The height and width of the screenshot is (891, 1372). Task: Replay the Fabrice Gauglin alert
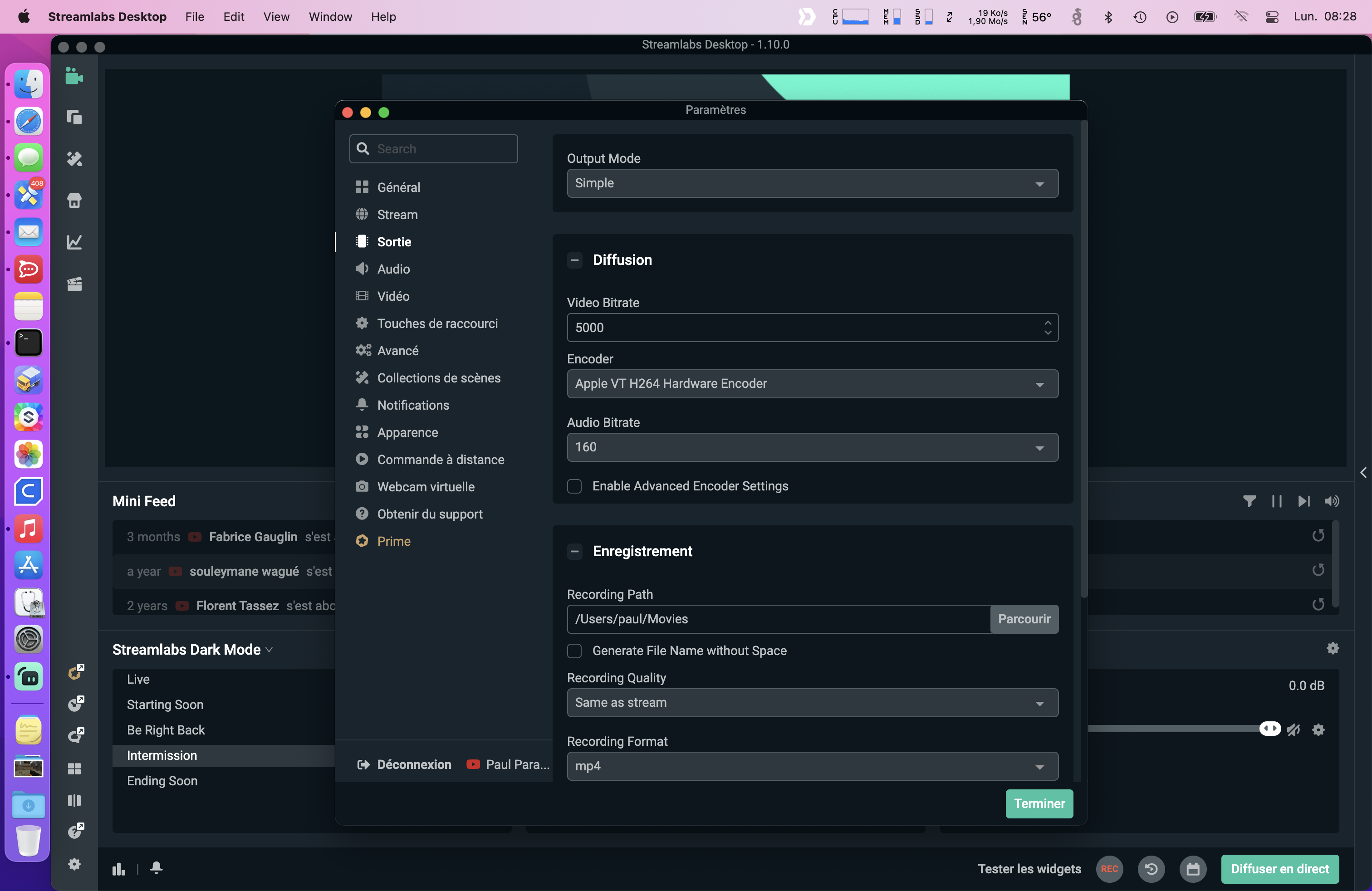pyautogui.click(x=1318, y=535)
